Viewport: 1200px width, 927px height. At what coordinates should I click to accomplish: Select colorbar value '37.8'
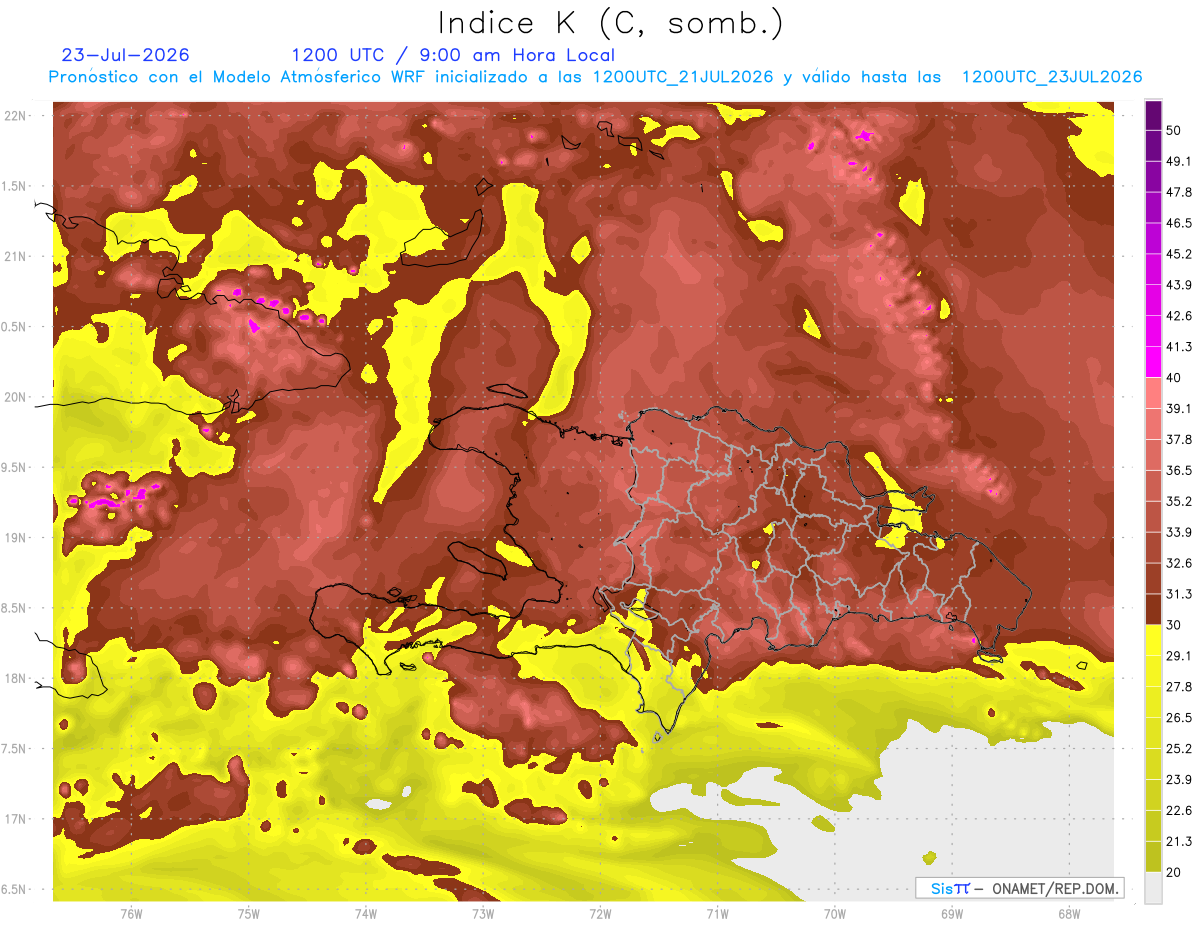pyautogui.click(x=1179, y=439)
